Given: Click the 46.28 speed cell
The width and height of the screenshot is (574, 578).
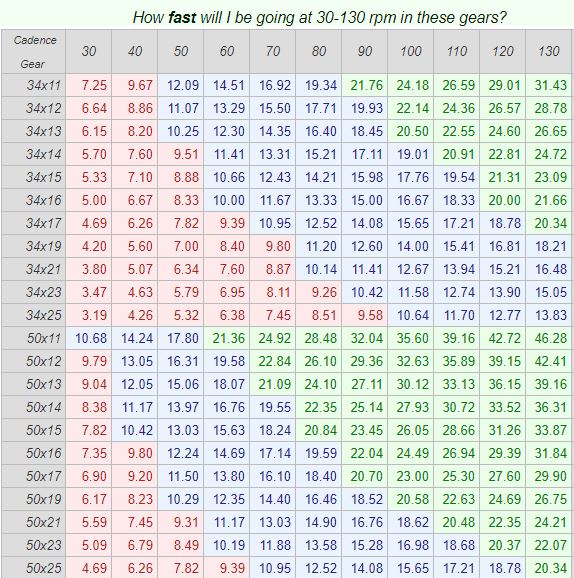Looking at the screenshot, I should coord(549,338).
